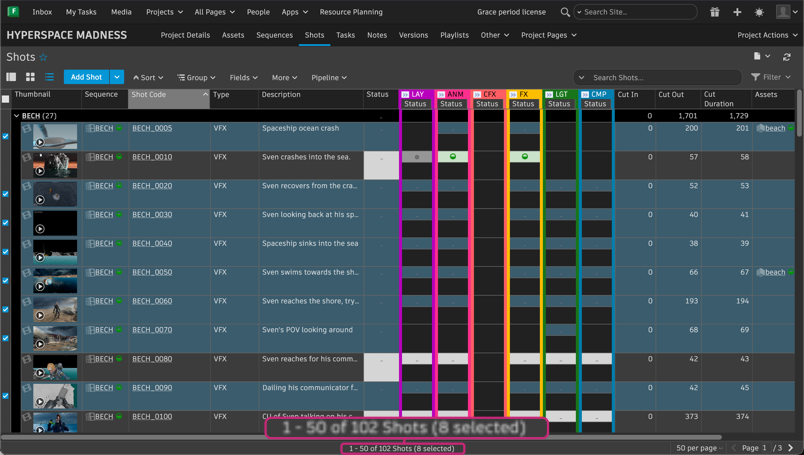Open the Resource Planning menu item
The height and width of the screenshot is (455, 804).
pos(351,12)
